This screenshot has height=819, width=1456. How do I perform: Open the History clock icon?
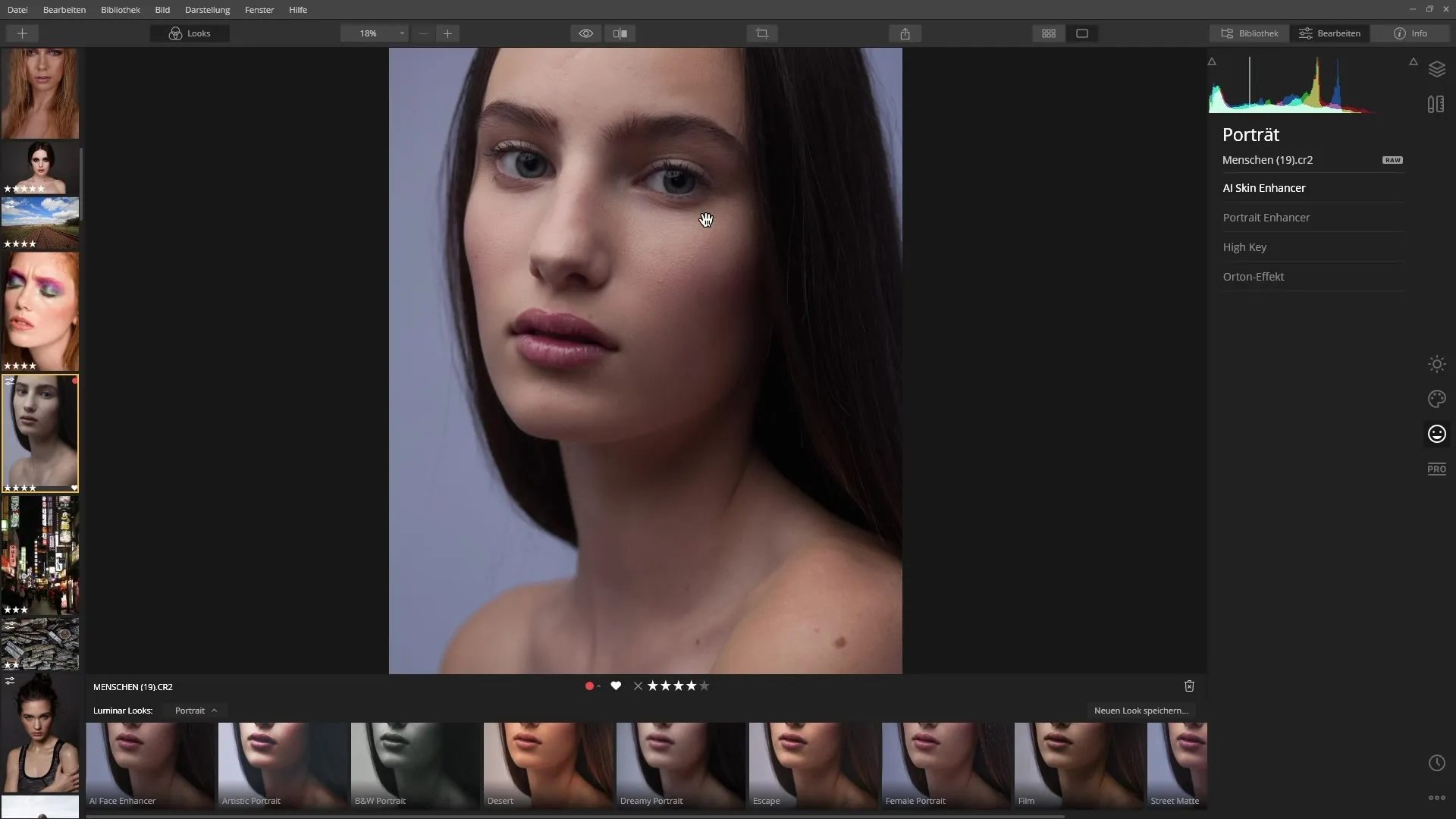1436,763
